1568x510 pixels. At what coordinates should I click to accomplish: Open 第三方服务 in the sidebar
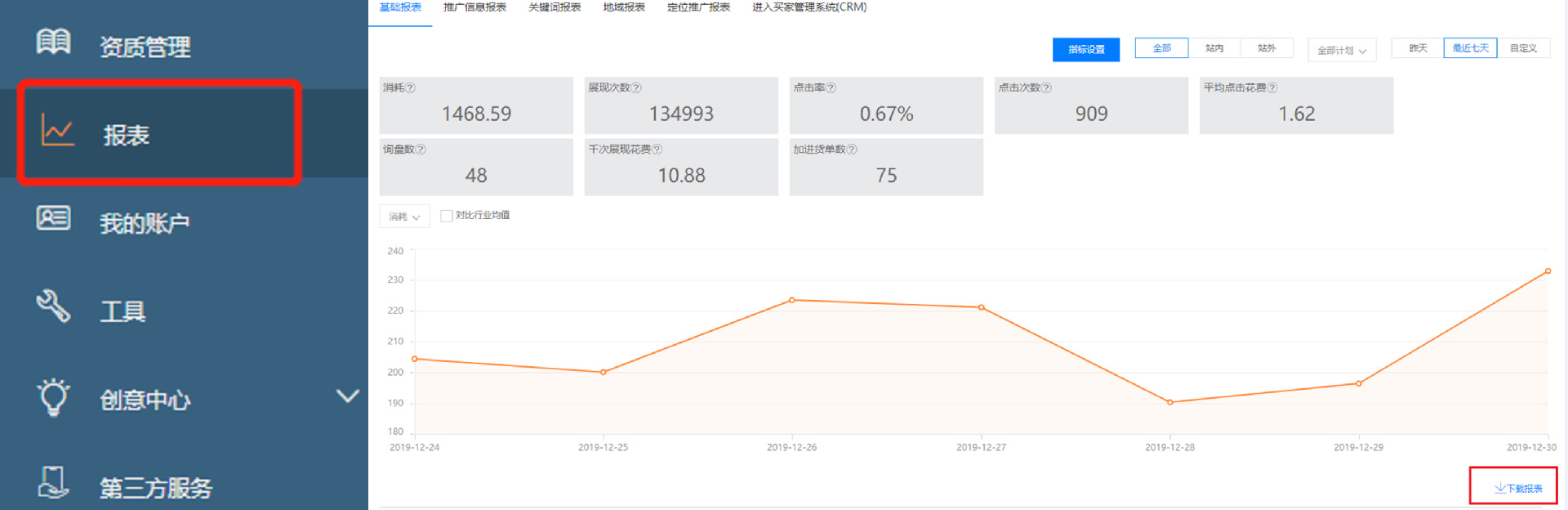point(156,488)
